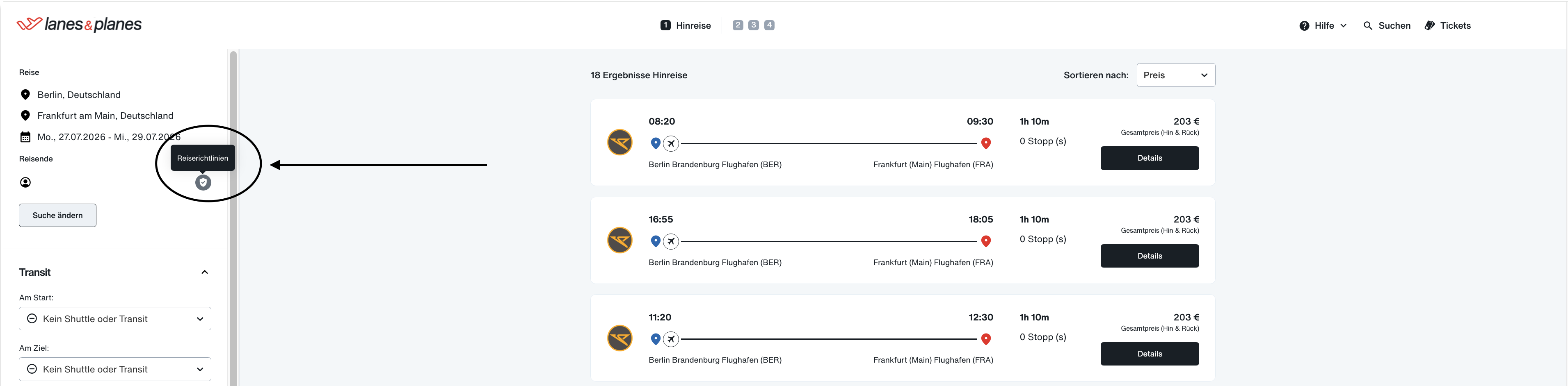
Task: Click the lanes & planes logo
Action: [79, 24]
